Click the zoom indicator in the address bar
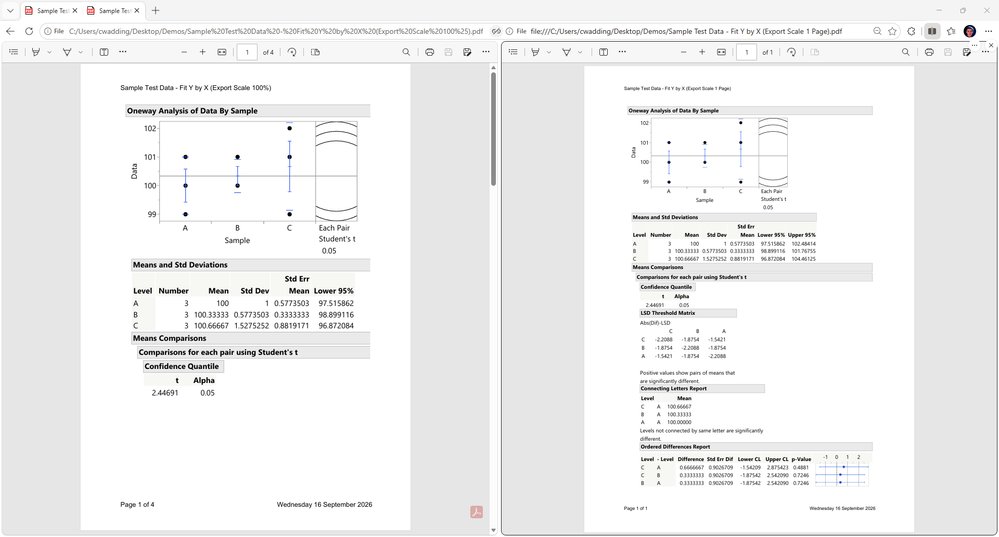Viewport: 999px width, 537px height. tap(877, 31)
